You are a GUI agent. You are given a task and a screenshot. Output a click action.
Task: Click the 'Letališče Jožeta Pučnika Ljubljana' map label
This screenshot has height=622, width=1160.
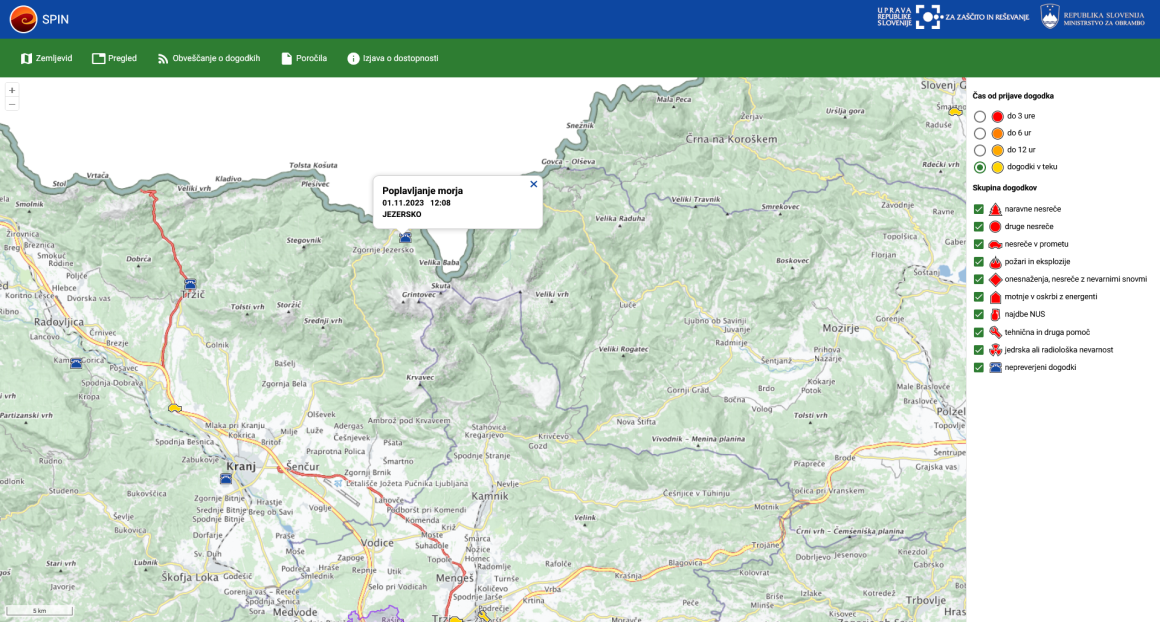click(x=407, y=484)
